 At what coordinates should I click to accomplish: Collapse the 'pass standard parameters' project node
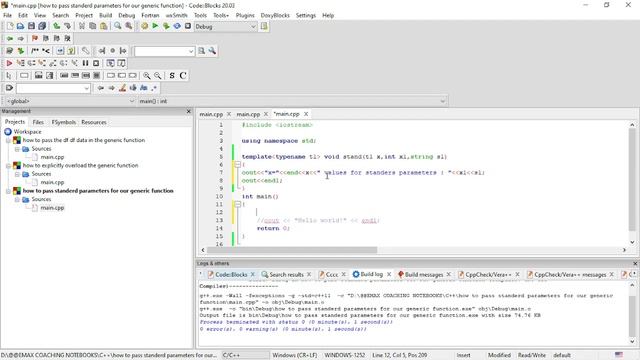coord(8,191)
